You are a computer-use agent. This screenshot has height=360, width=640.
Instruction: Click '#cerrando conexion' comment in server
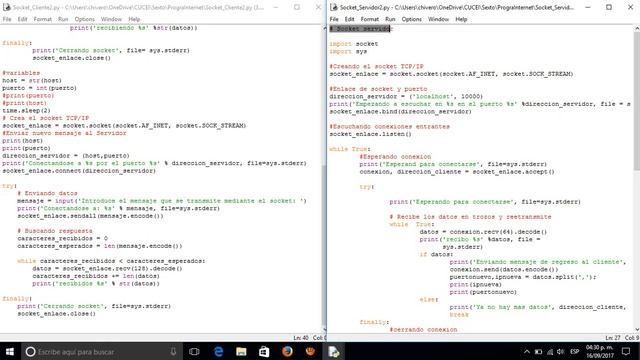point(423,329)
